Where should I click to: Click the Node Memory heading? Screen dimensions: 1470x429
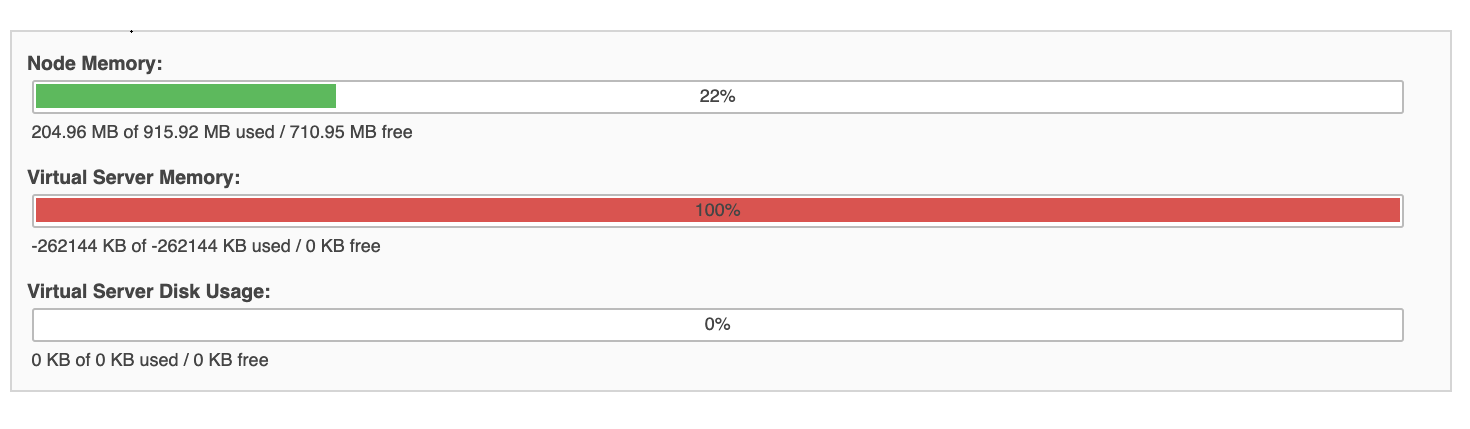(x=95, y=64)
